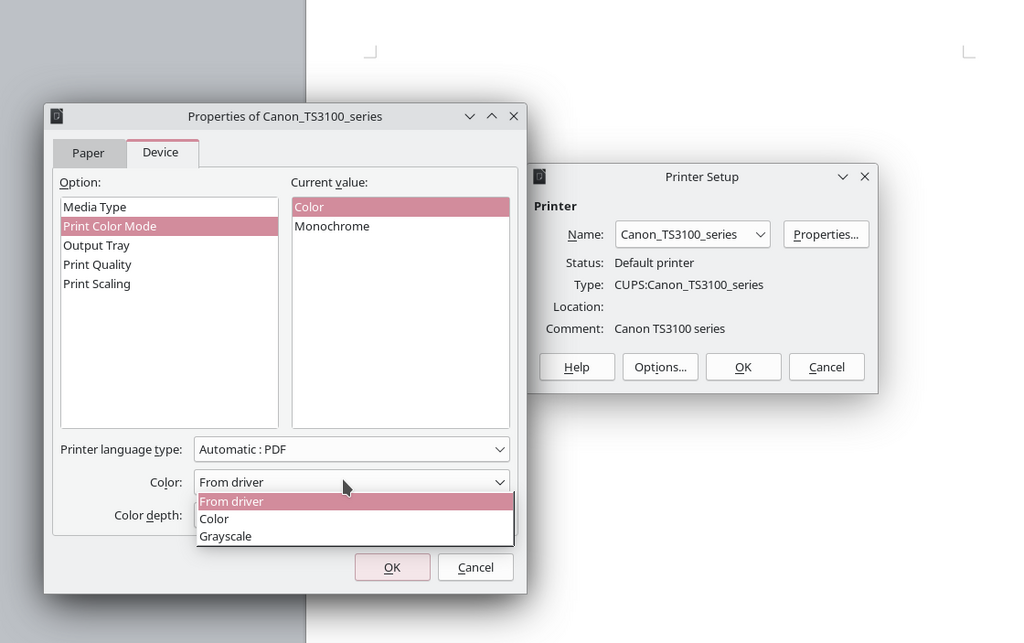Pick Monochrome as current value
This screenshot has height=643, width=1024.
pos(332,227)
